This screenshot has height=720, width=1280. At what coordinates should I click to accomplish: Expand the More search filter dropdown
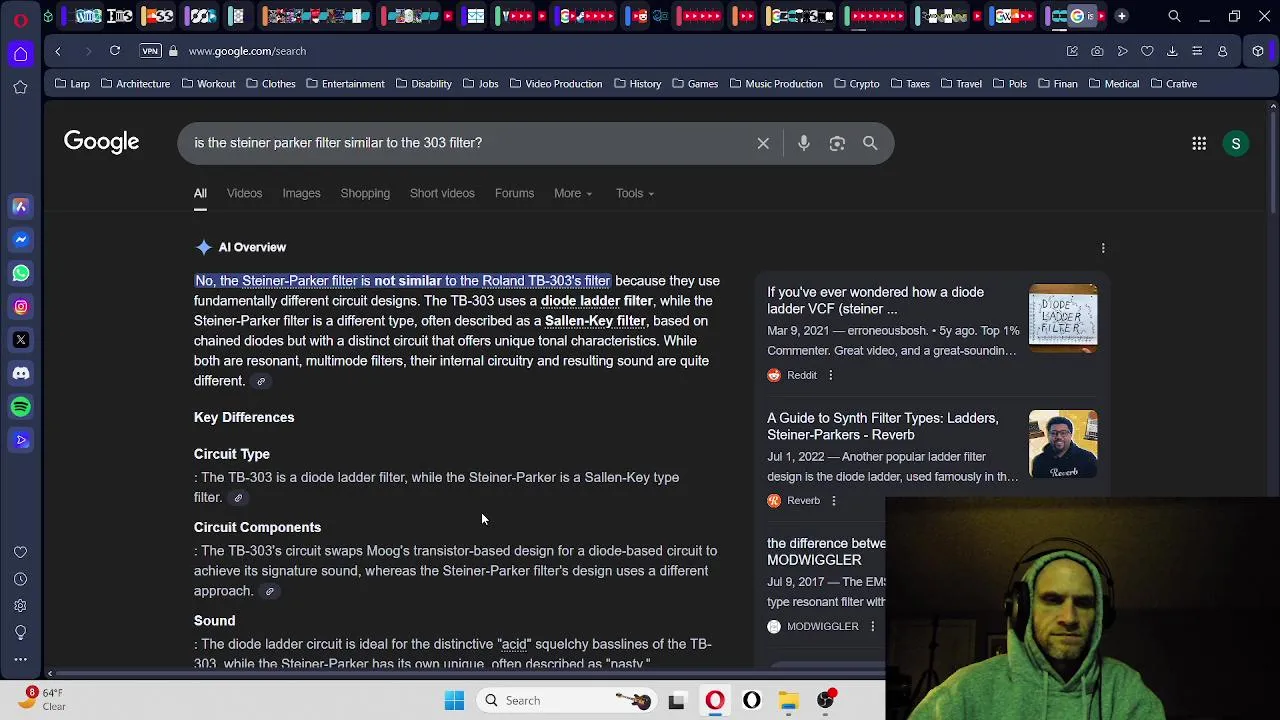pos(573,193)
